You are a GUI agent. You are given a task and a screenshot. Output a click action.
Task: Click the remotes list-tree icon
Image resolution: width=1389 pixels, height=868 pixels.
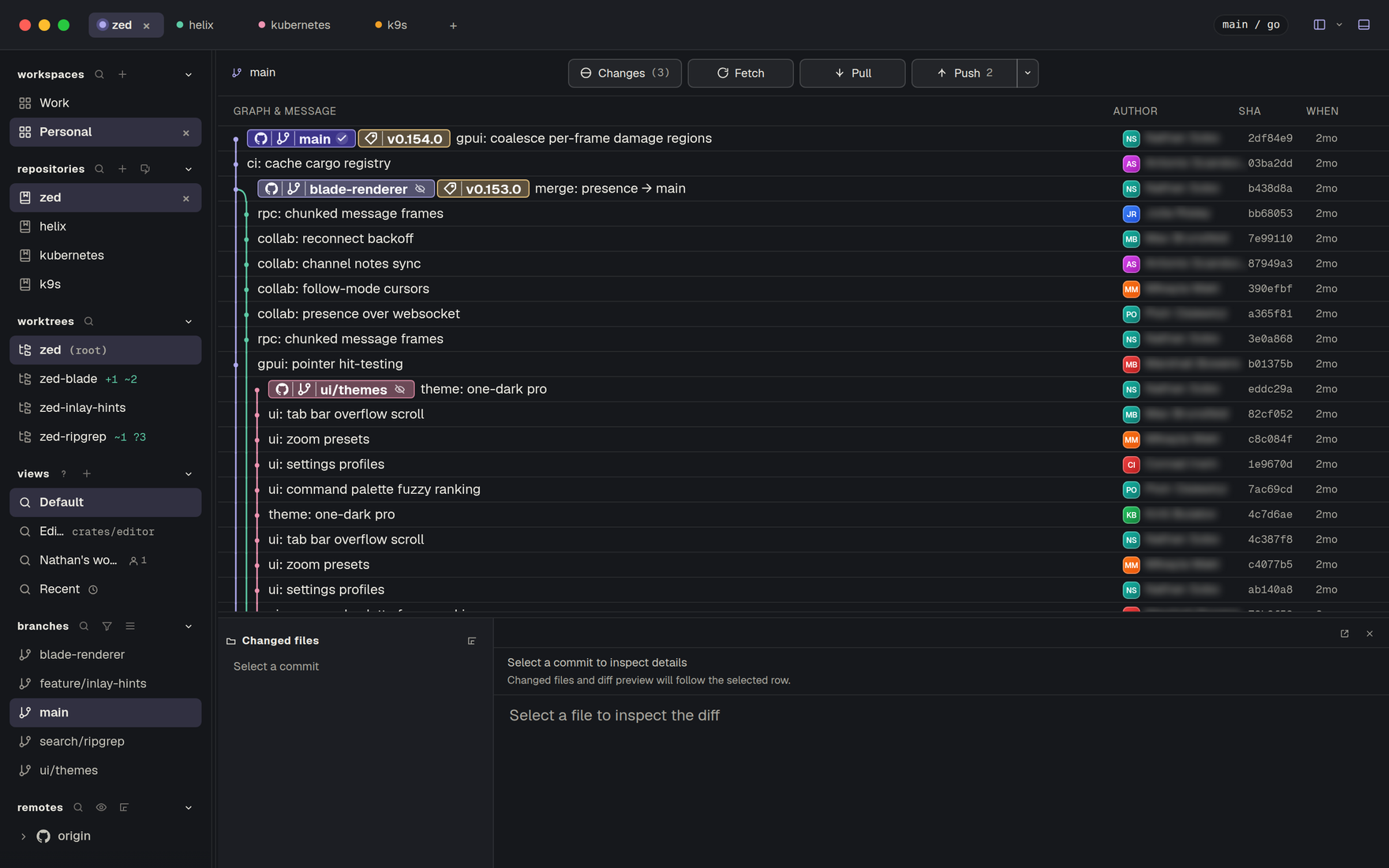tap(124, 807)
